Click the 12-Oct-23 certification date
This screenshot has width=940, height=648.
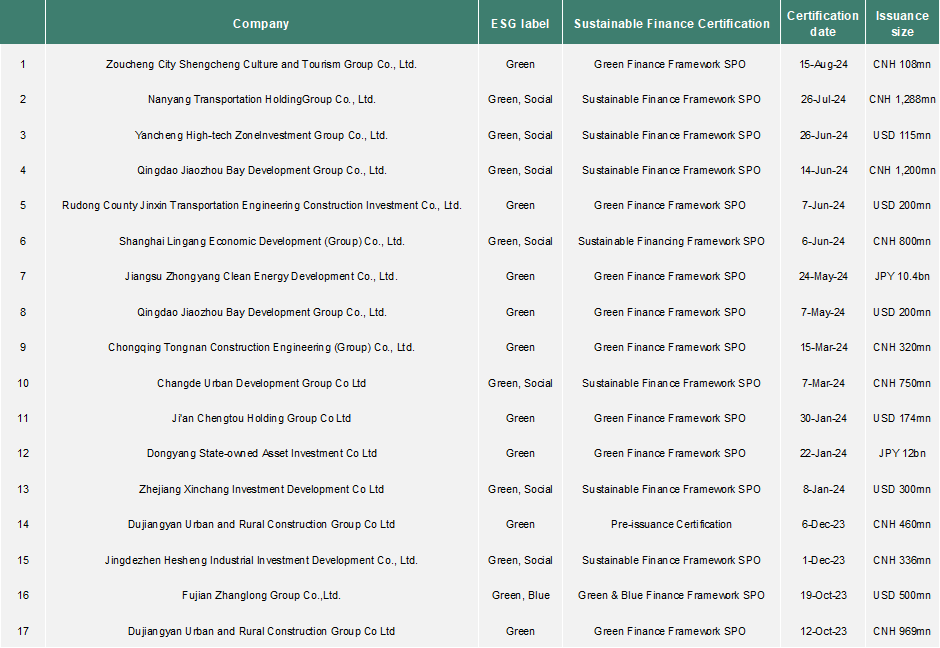point(823,631)
